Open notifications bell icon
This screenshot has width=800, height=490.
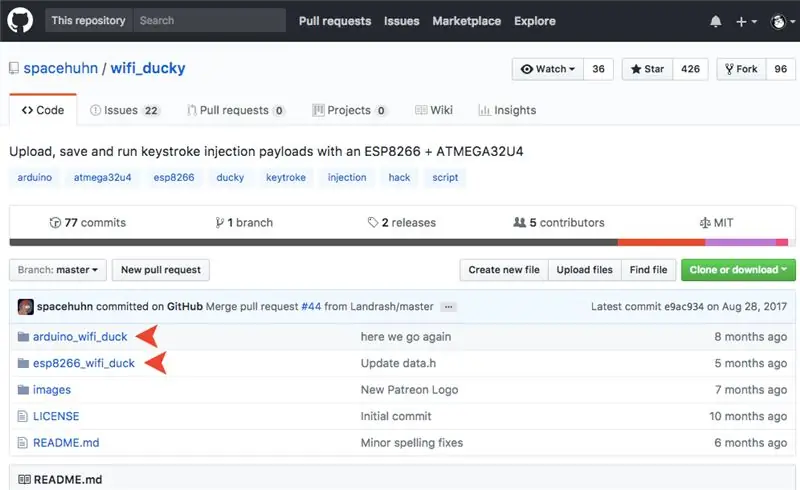tap(715, 21)
